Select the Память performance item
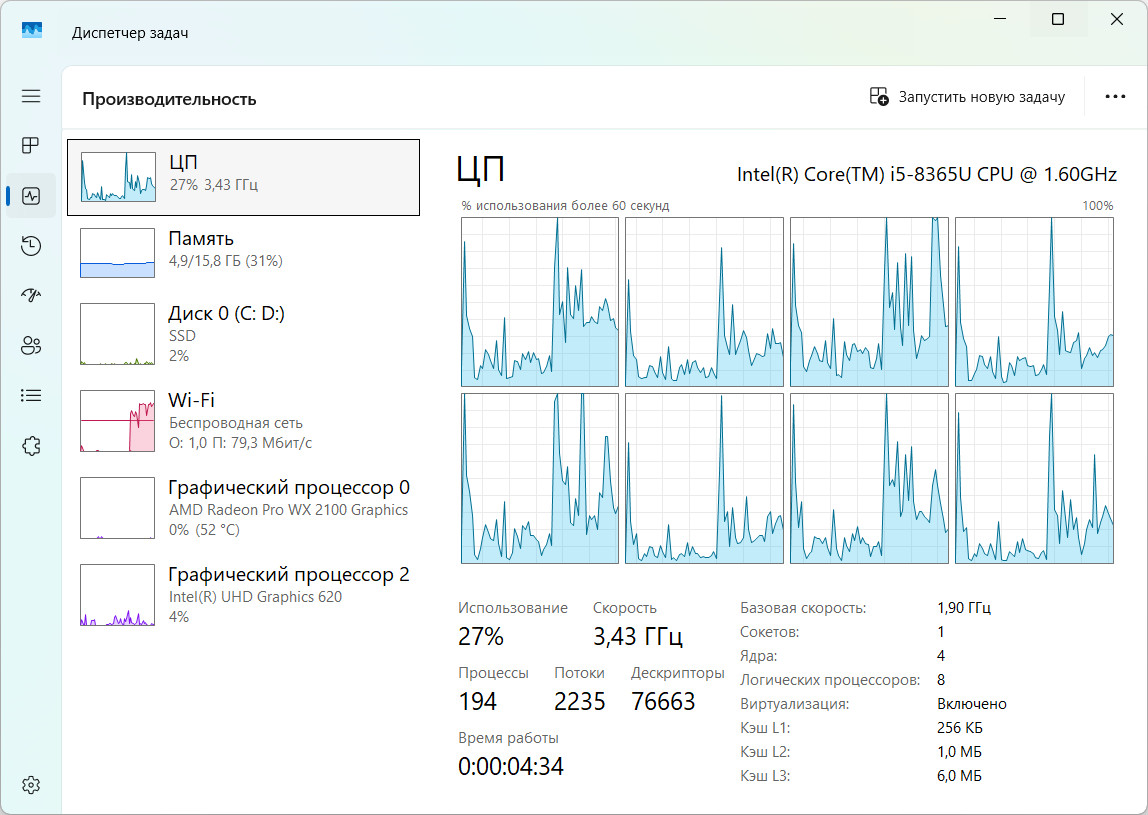The height and width of the screenshot is (815, 1148). pyautogui.click(x=243, y=253)
